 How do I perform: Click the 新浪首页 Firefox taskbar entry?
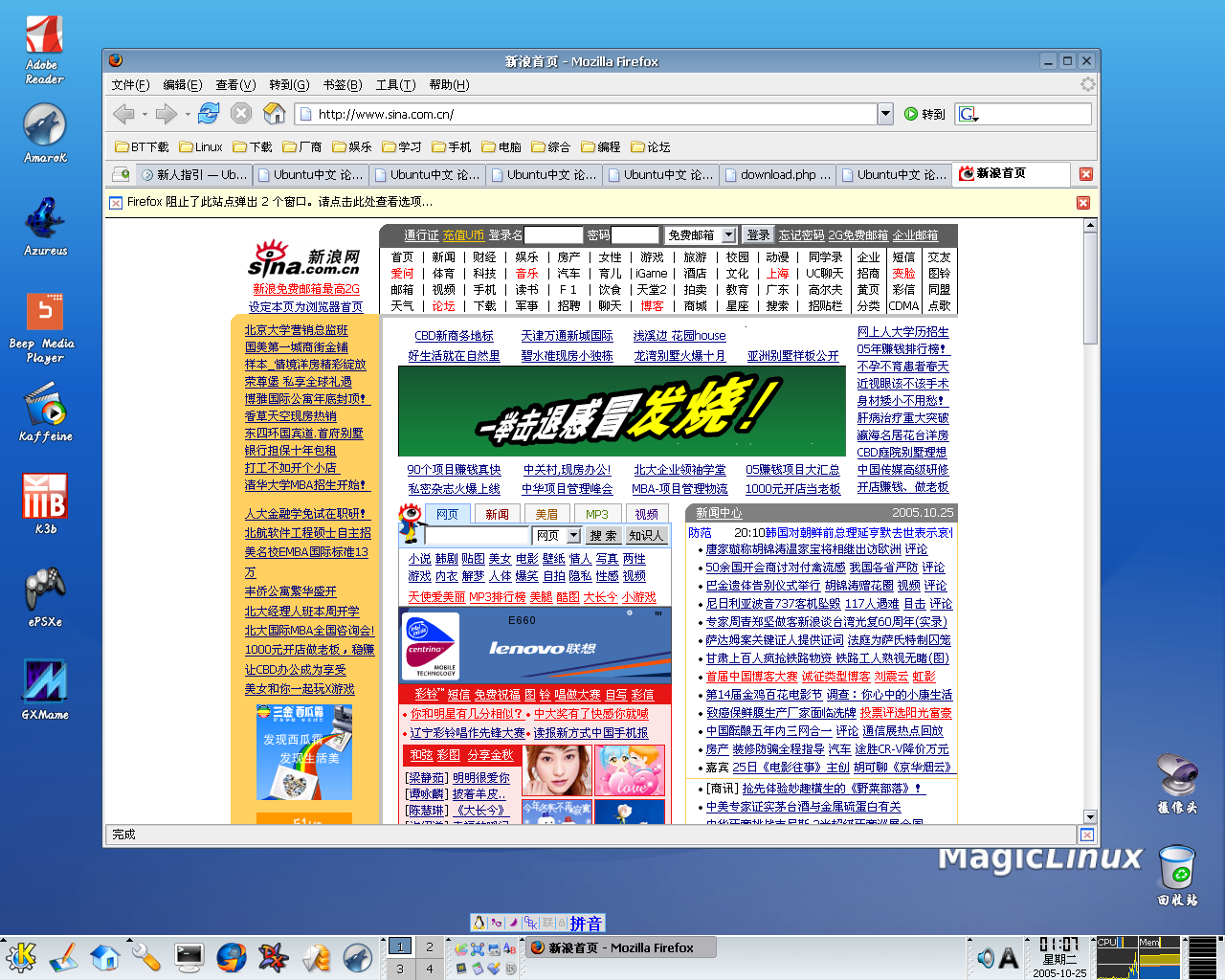[x=620, y=947]
